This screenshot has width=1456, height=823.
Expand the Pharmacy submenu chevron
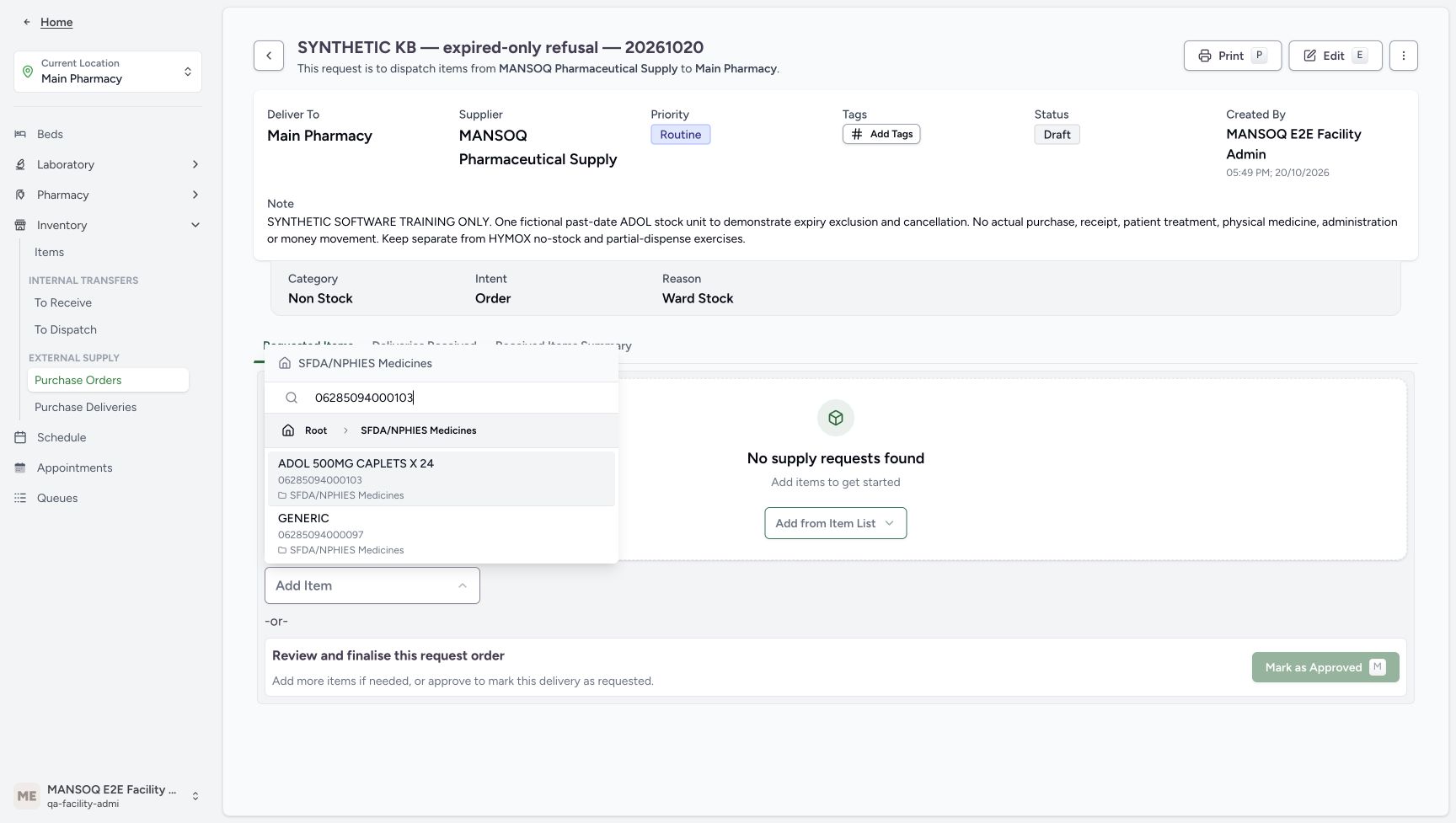195,195
